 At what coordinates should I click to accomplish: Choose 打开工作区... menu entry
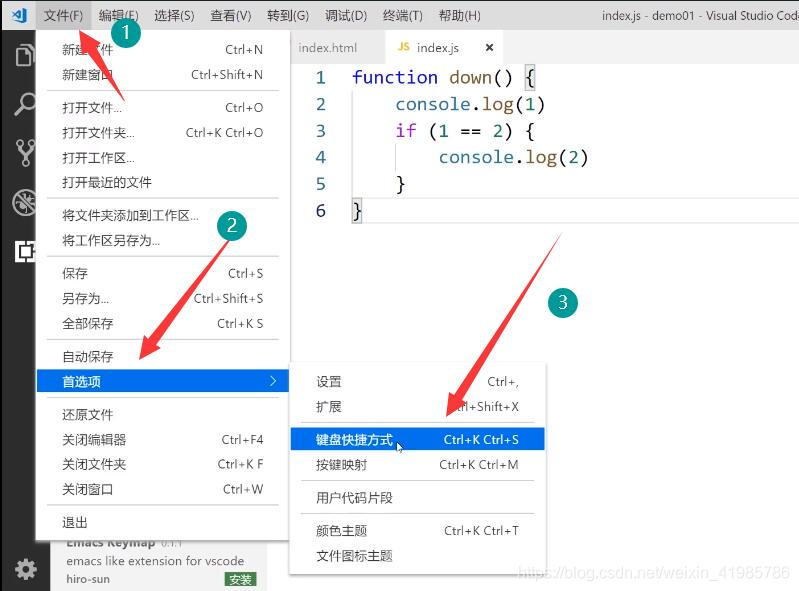pyautogui.click(x=163, y=158)
